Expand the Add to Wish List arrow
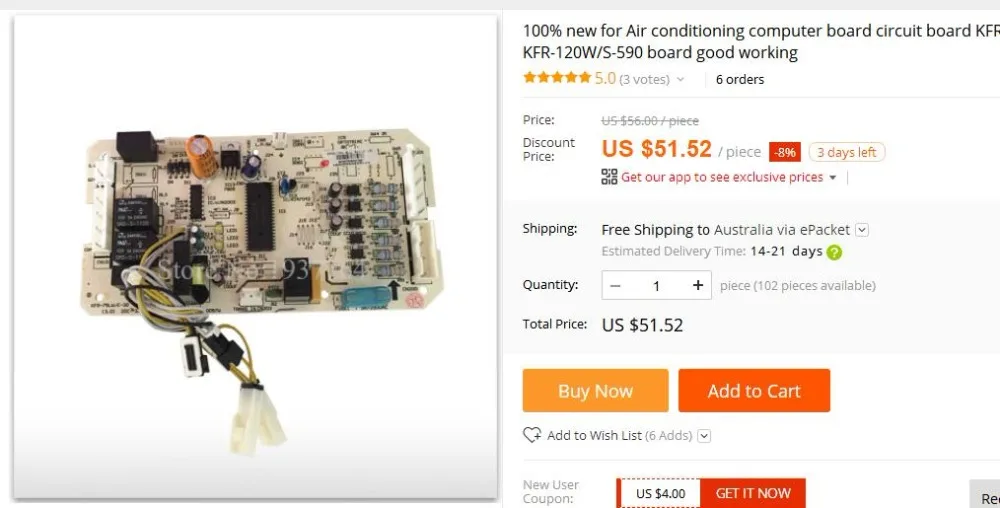1000x508 pixels. (x=704, y=436)
